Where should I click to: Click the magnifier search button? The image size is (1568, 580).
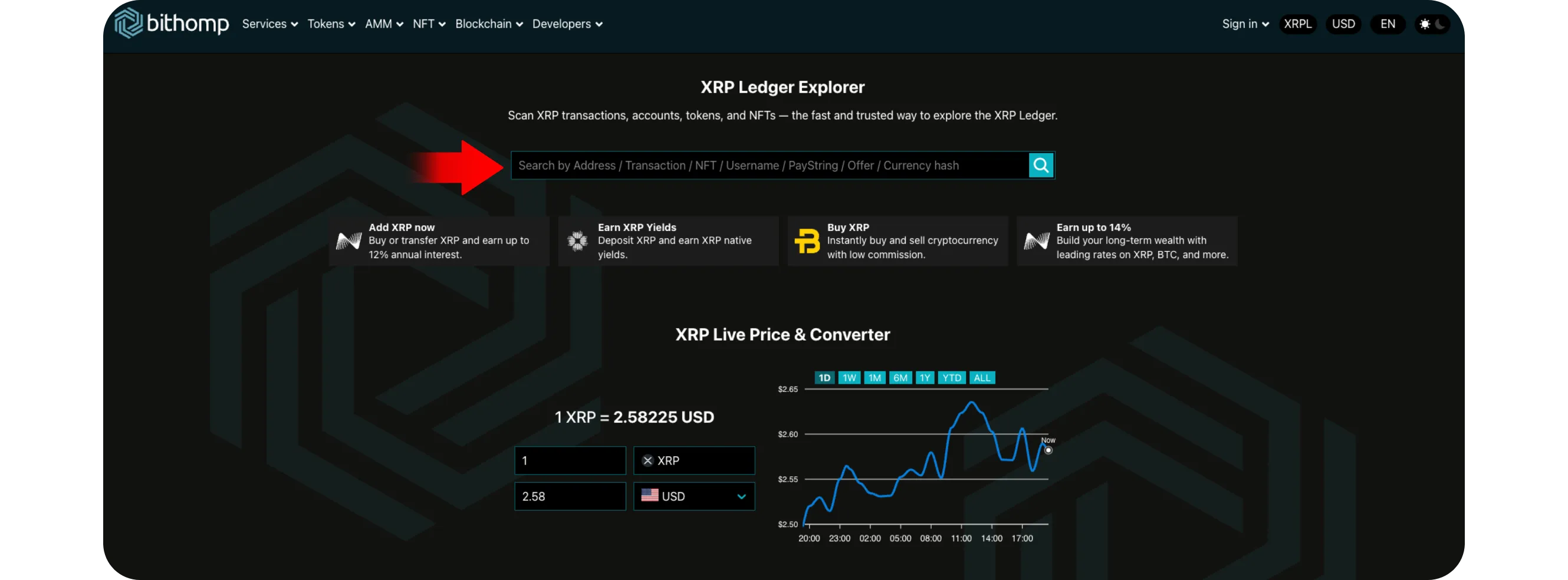(1041, 165)
